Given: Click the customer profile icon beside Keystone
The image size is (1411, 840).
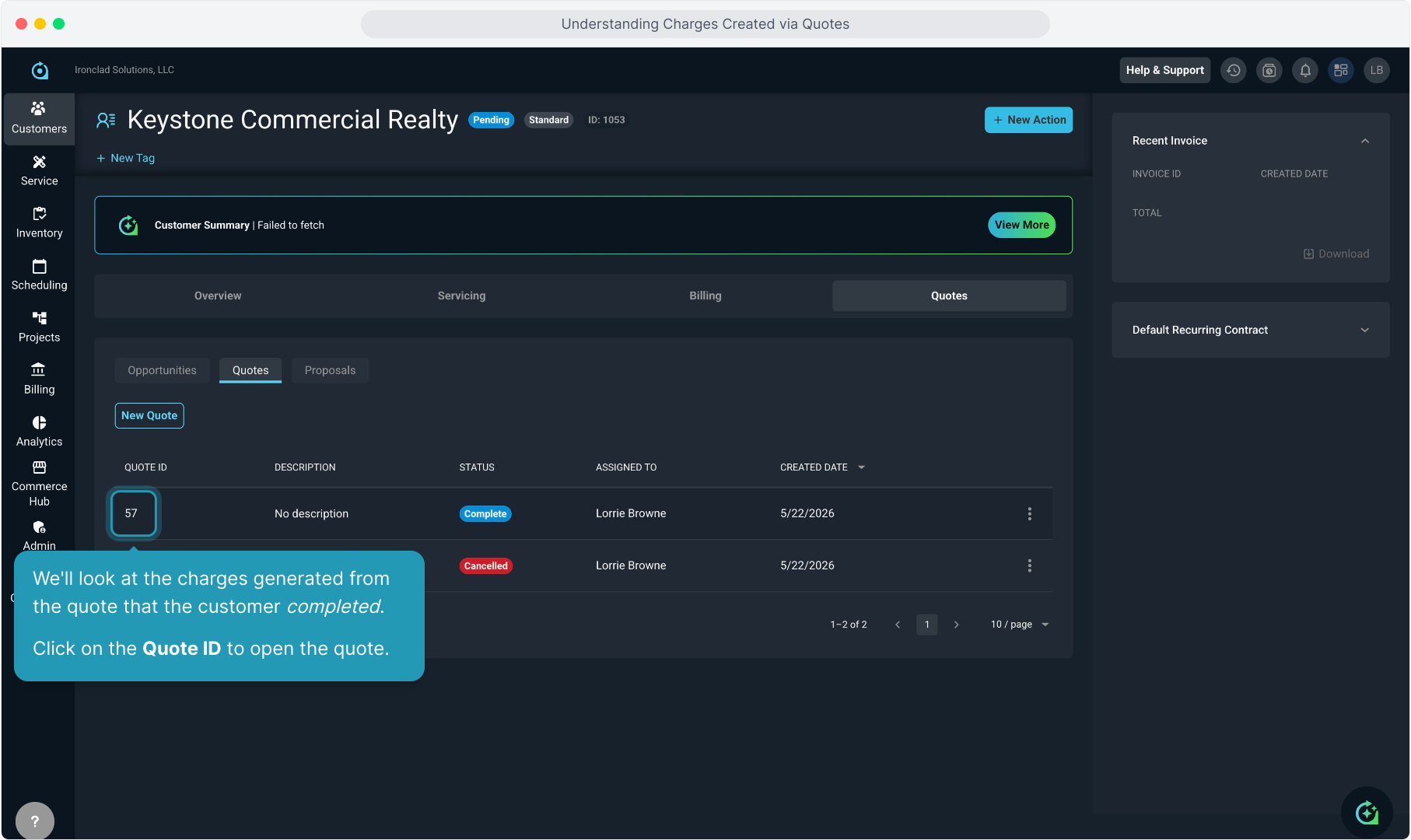Looking at the screenshot, I should point(106,120).
